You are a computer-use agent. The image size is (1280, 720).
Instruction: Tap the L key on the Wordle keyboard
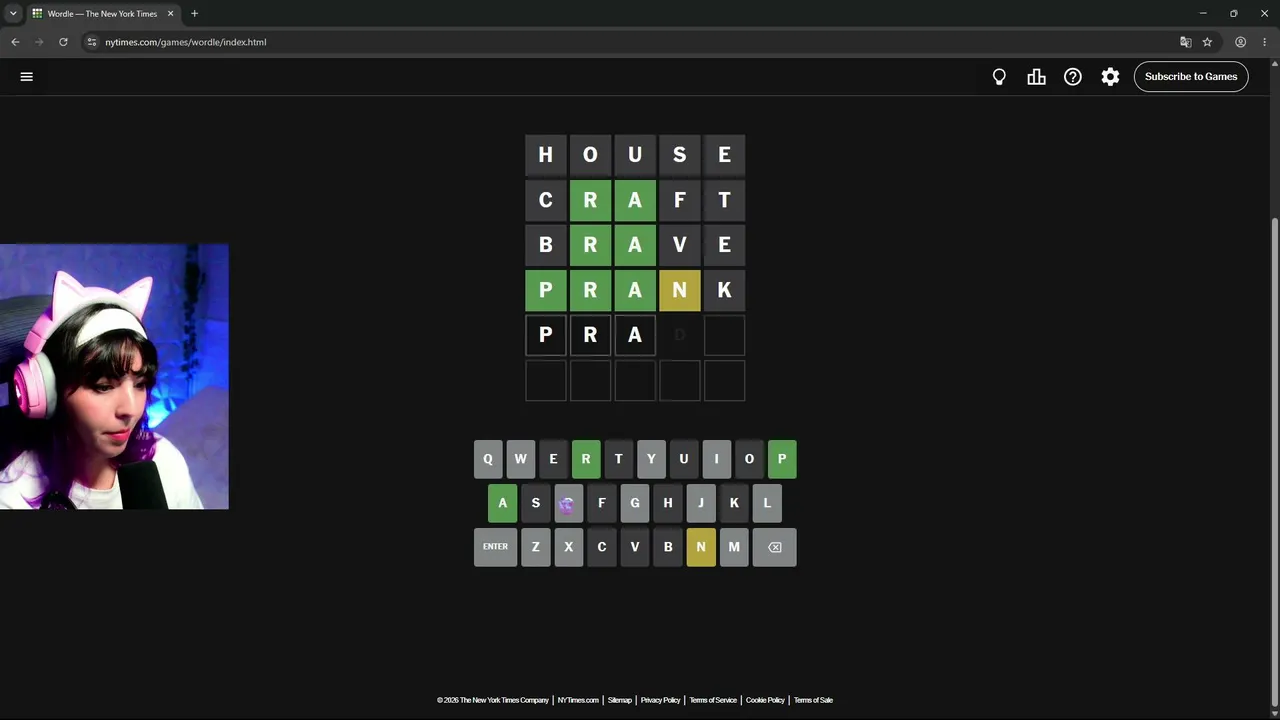click(x=767, y=503)
